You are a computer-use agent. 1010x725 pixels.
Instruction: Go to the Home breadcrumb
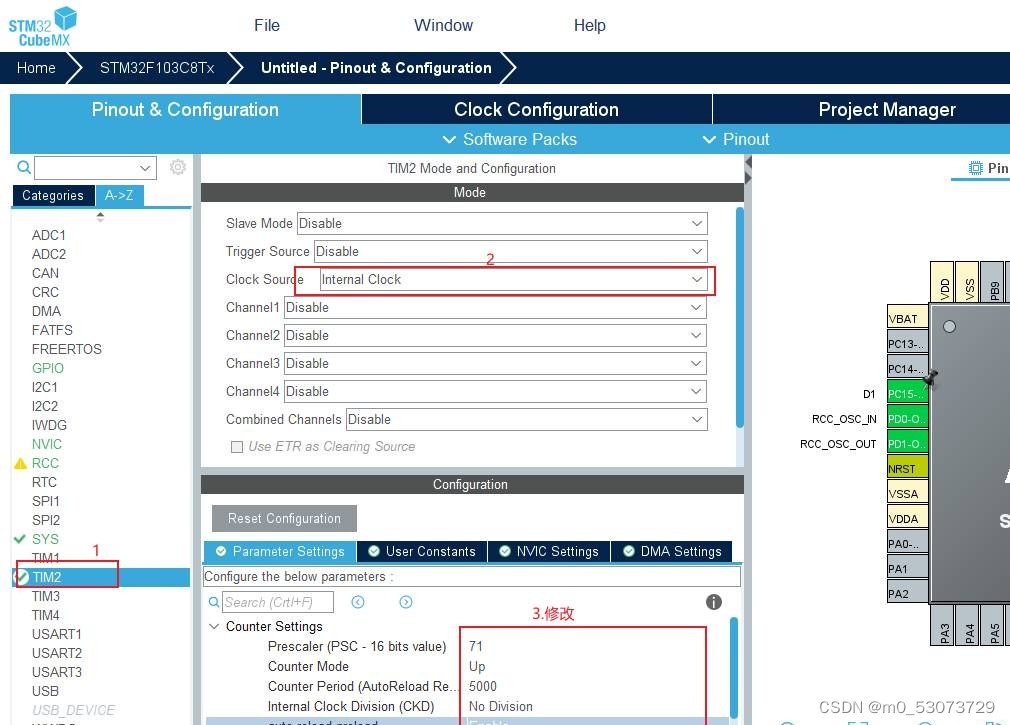(36, 68)
